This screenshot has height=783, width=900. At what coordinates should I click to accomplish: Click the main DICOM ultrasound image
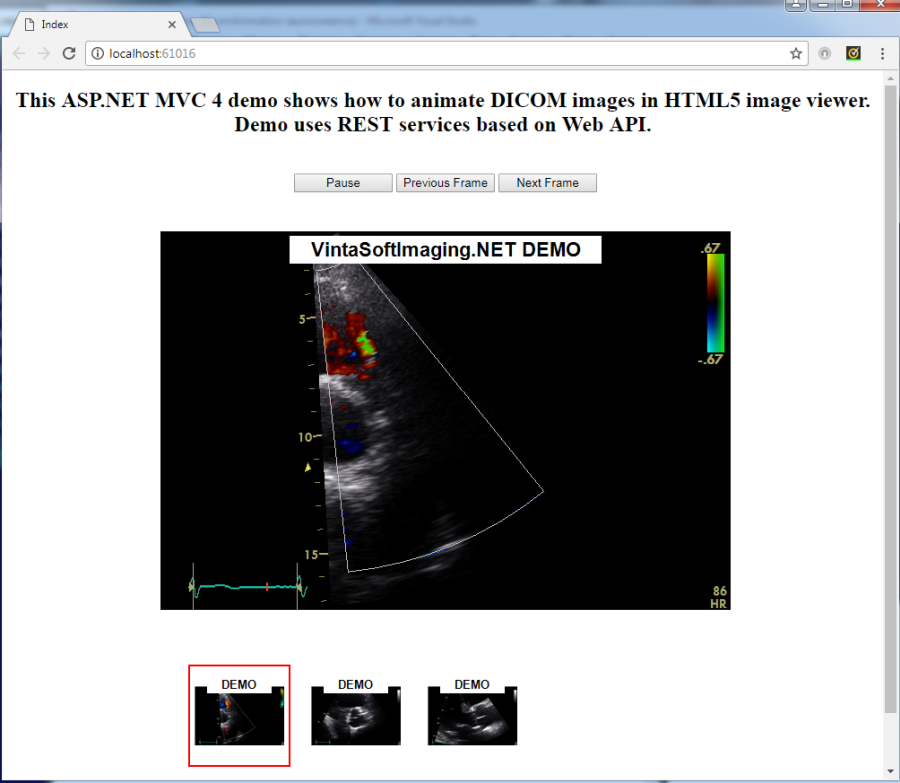[x=445, y=421]
